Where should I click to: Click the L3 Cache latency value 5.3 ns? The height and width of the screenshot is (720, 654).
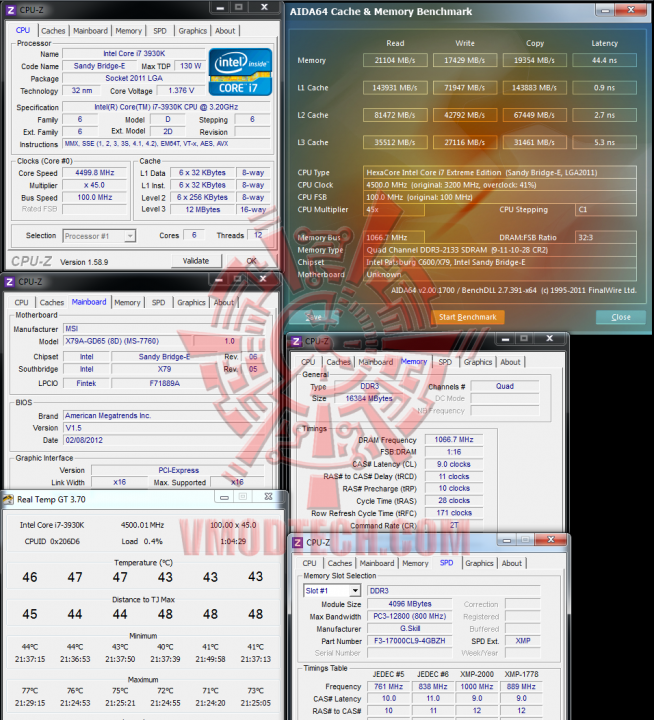click(604, 142)
